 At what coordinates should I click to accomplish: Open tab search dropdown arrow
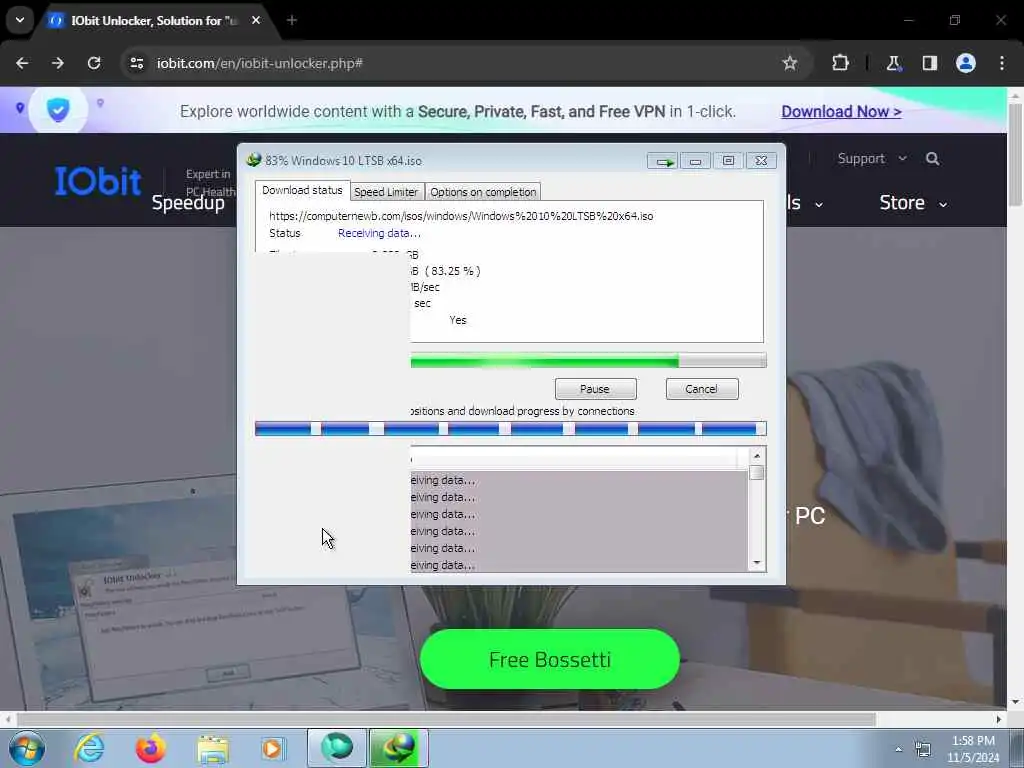tap(20, 20)
